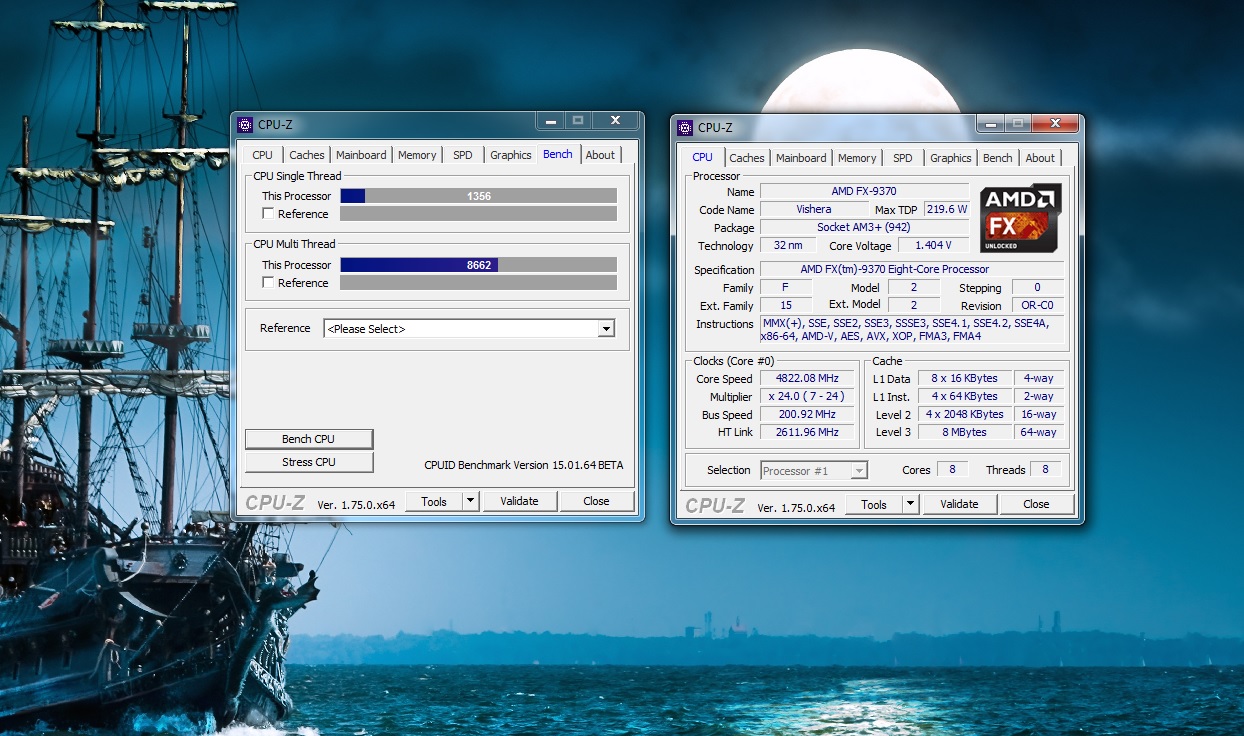Select Graphics tab in left window
Image resolution: width=1244 pixels, height=736 pixels.
click(x=511, y=155)
